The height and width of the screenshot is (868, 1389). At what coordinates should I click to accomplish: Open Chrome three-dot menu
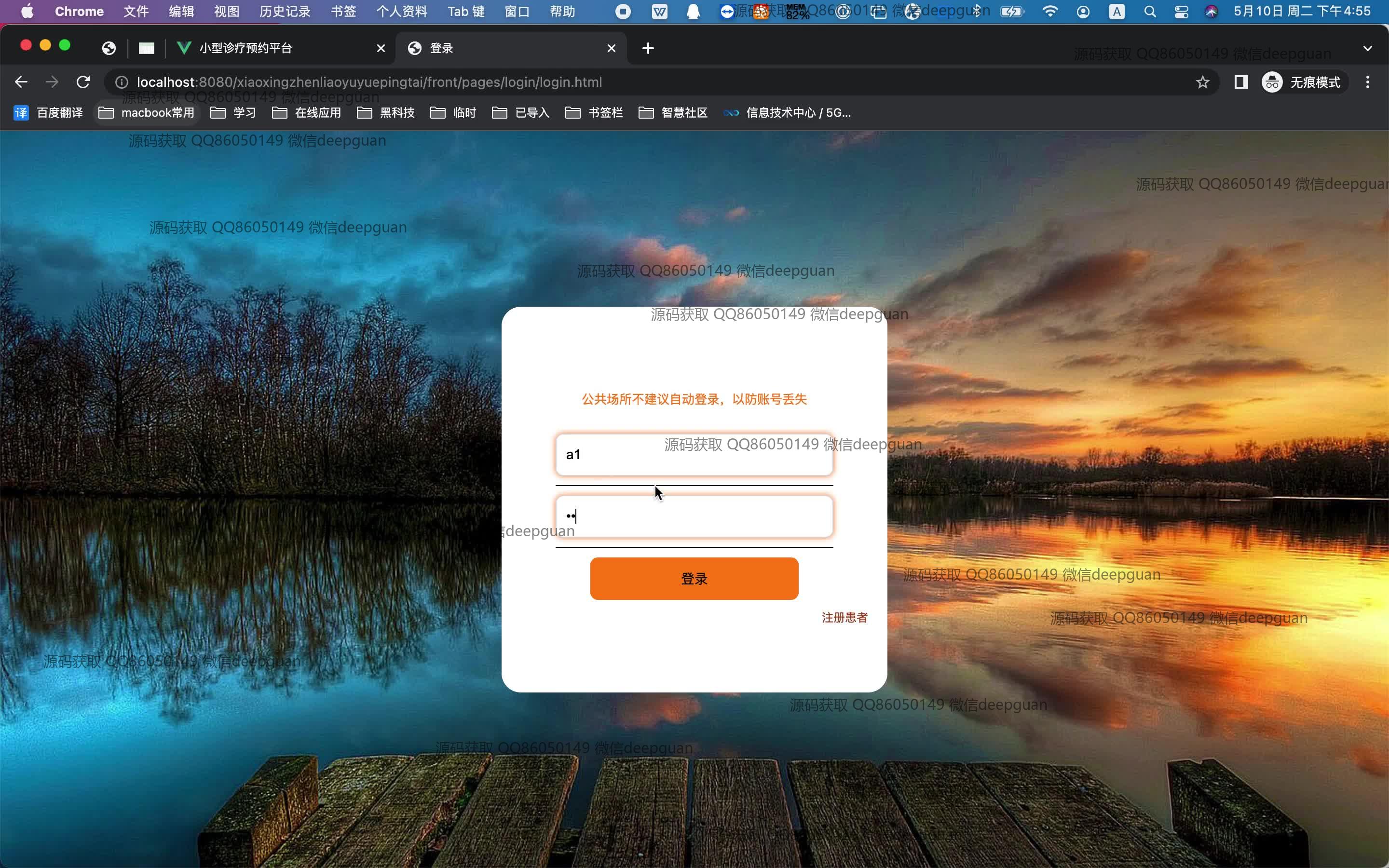tap(1367, 82)
